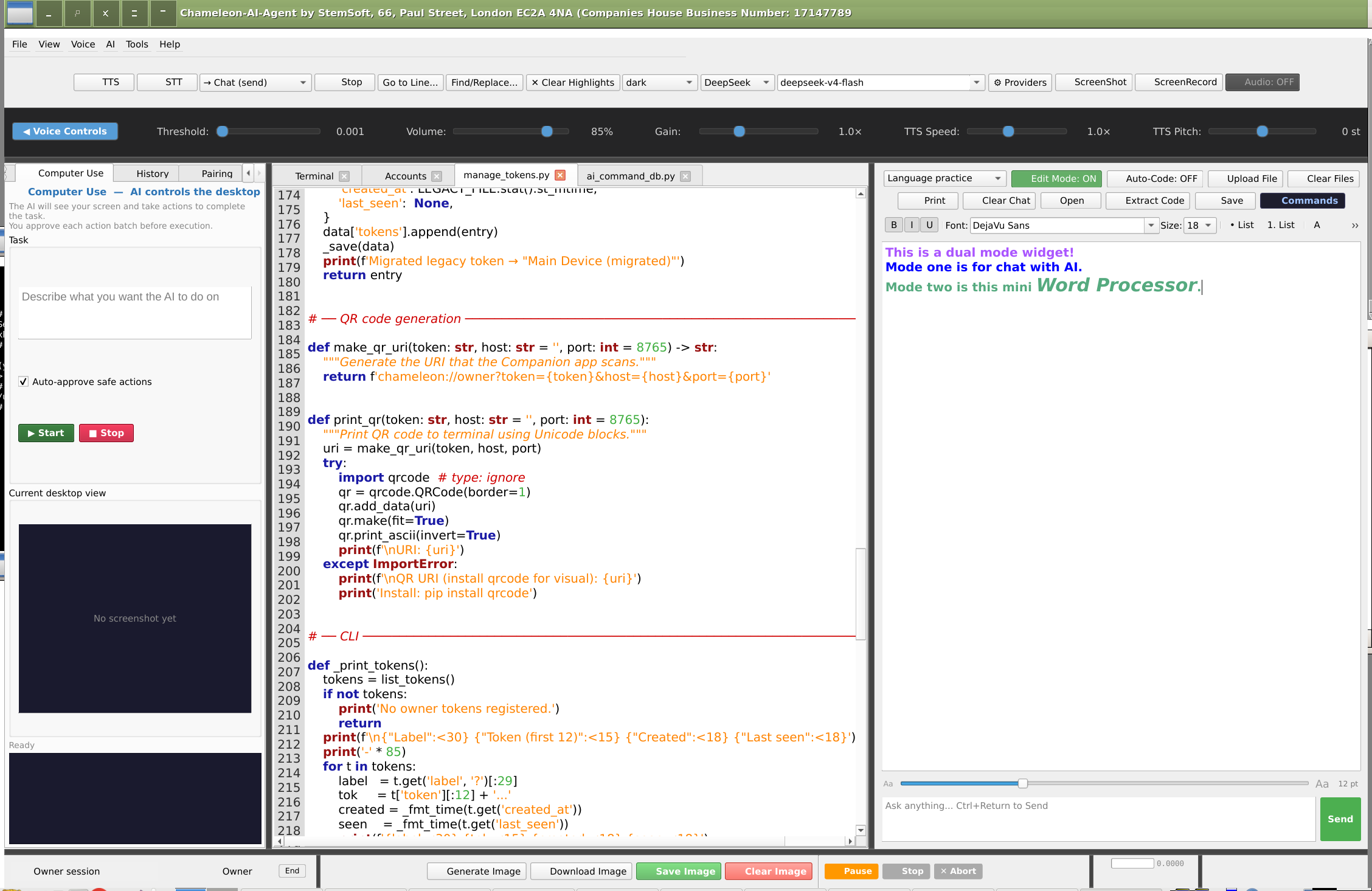The height and width of the screenshot is (891, 1372).
Task: Open the font Size 18 dropdown
Action: tap(1200, 225)
